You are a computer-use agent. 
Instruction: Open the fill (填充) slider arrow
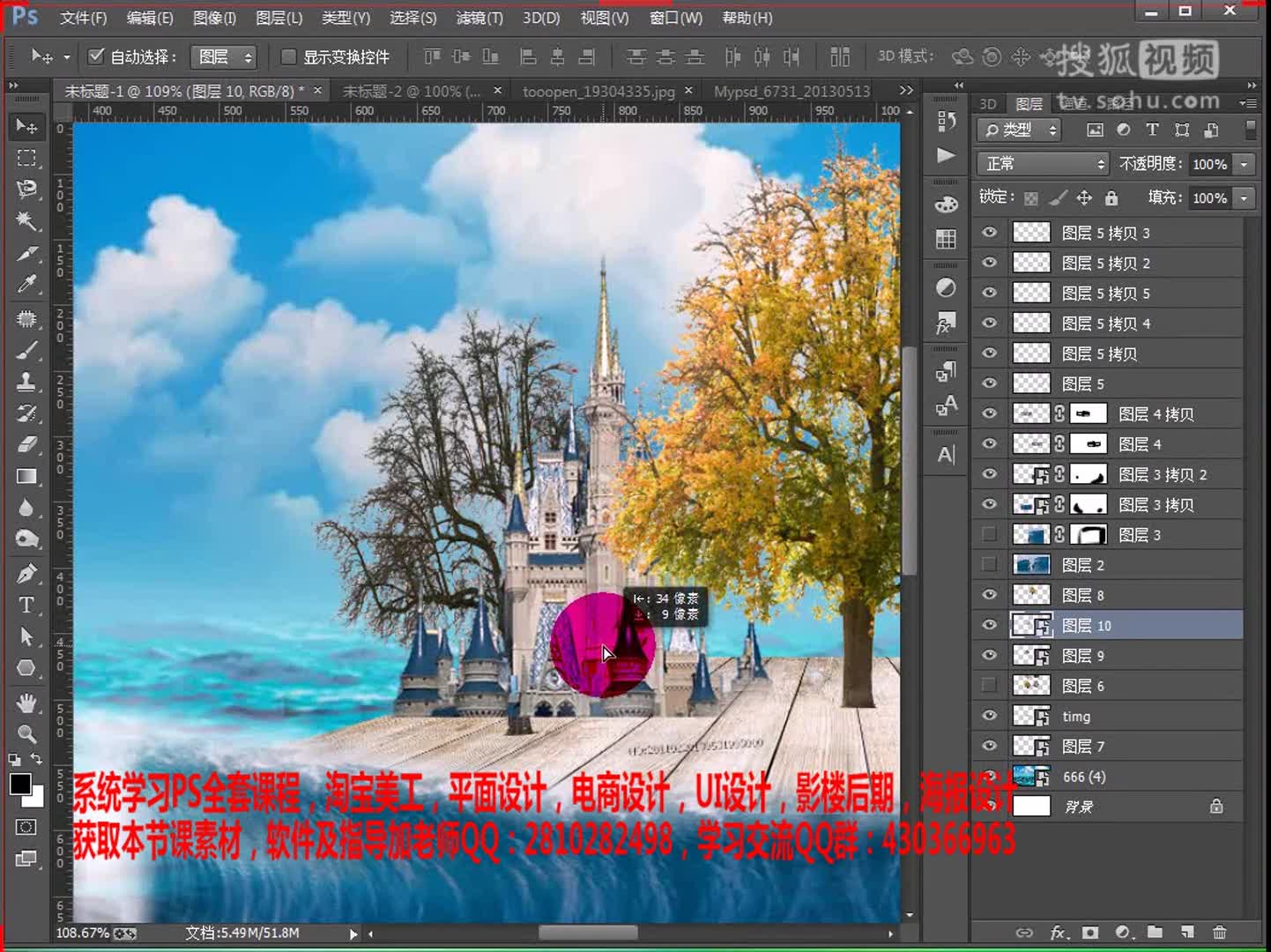[1245, 198]
